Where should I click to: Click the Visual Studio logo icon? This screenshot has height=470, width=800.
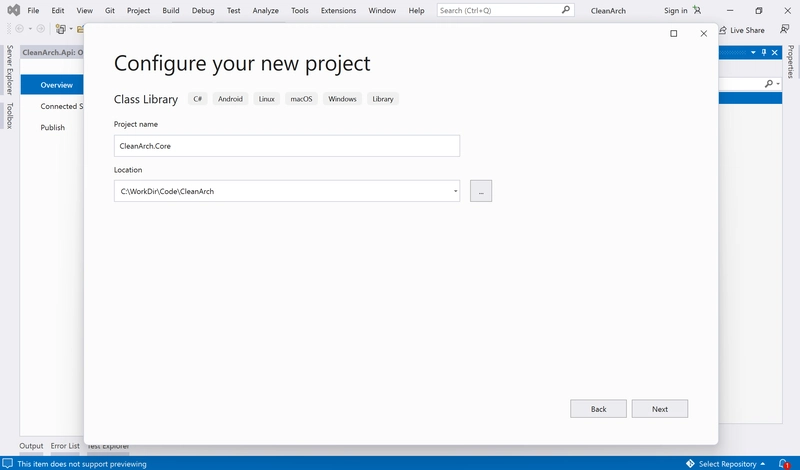(12, 10)
